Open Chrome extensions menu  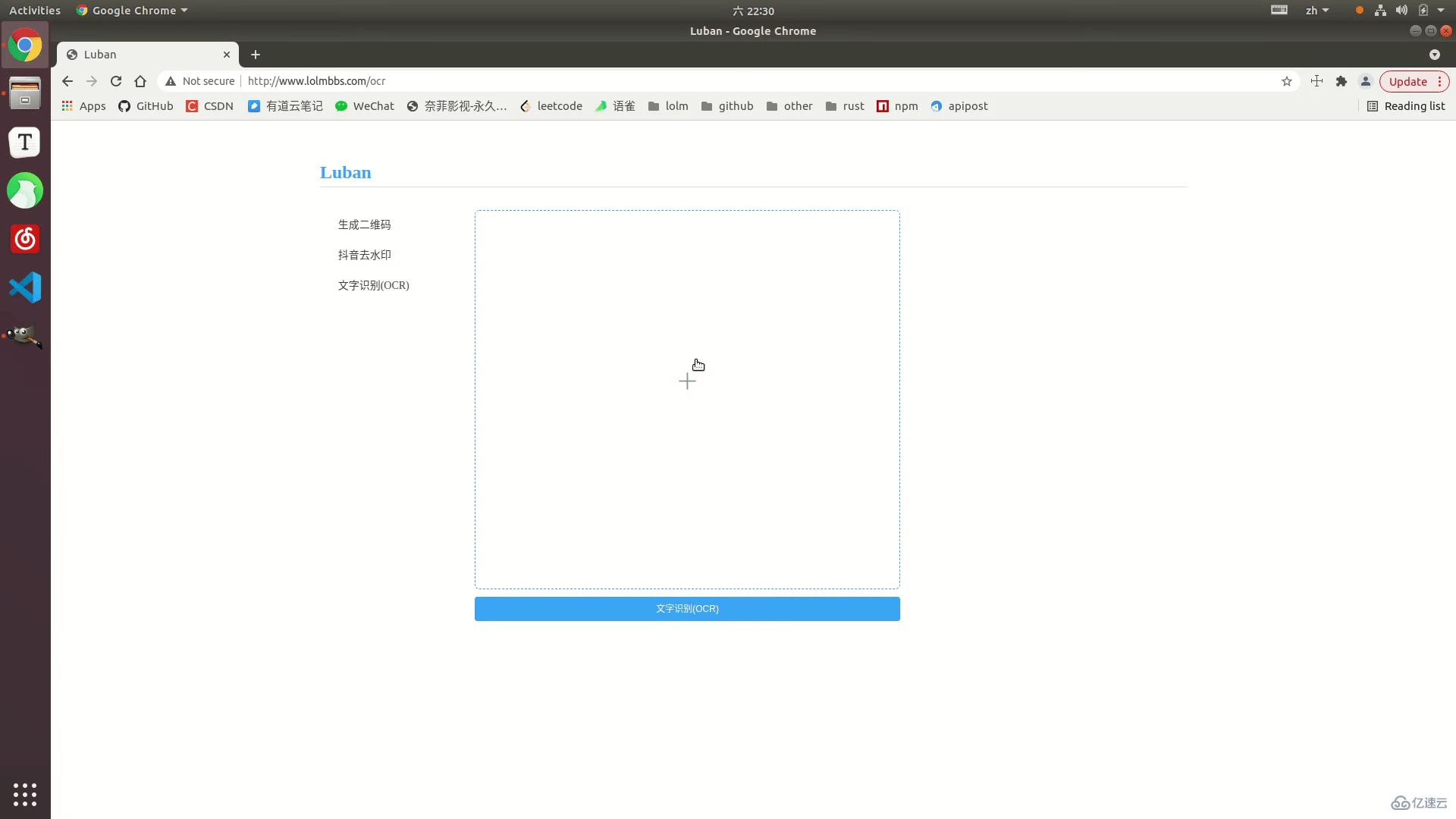(1341, 81)
